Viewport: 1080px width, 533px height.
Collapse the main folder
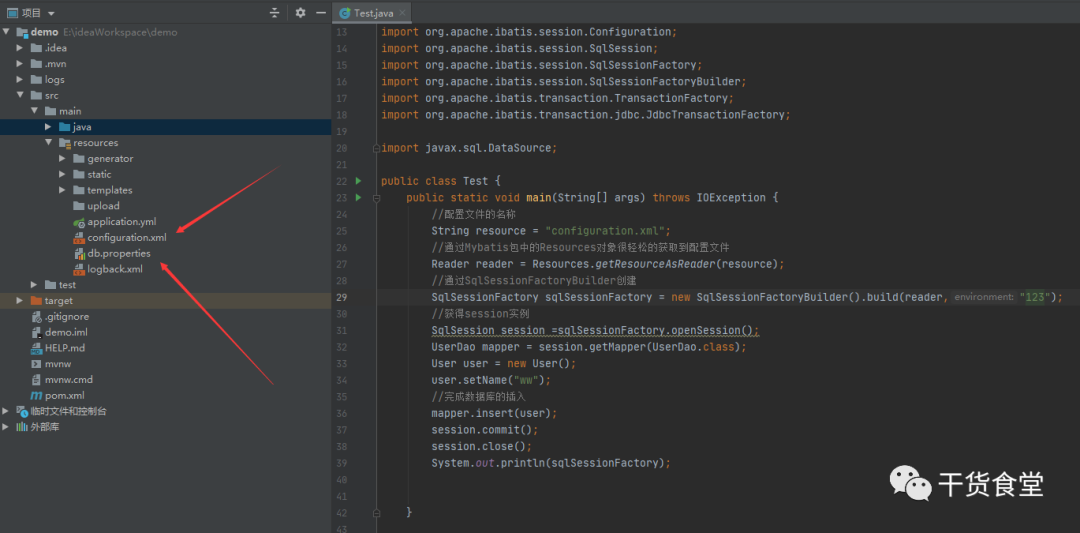[x=34, y=111]
